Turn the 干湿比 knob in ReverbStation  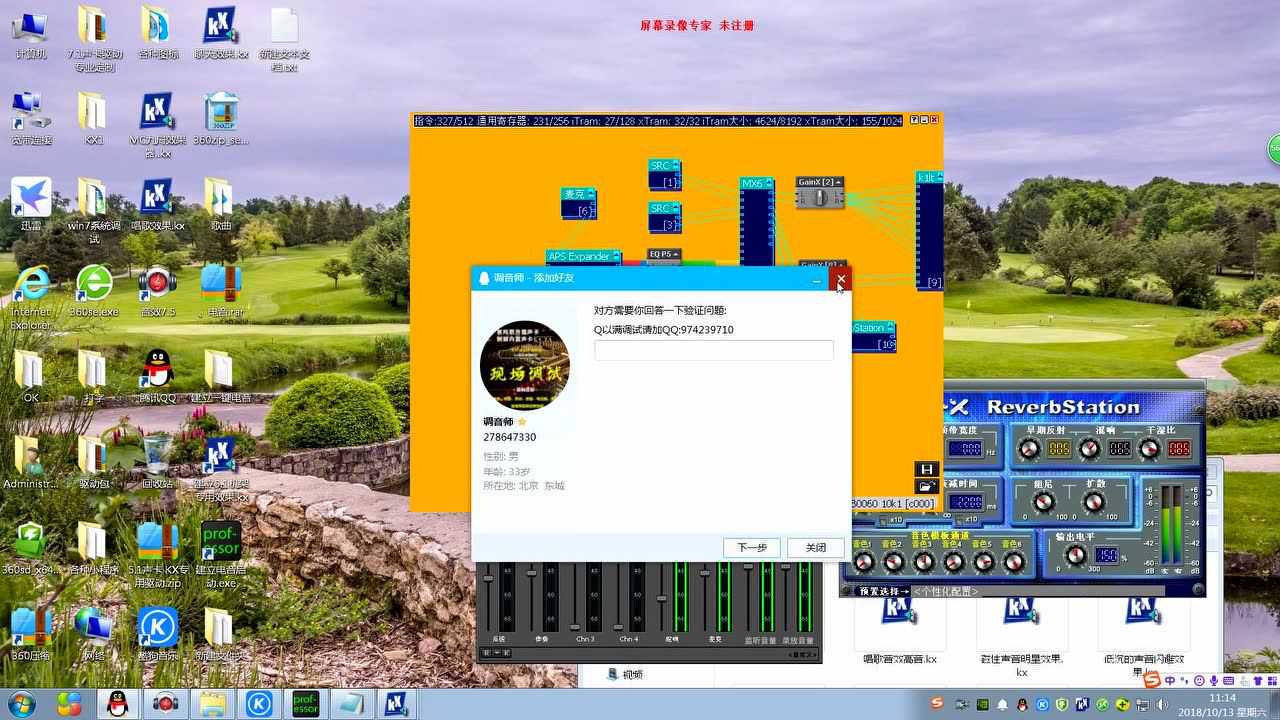click(1151, 449)
